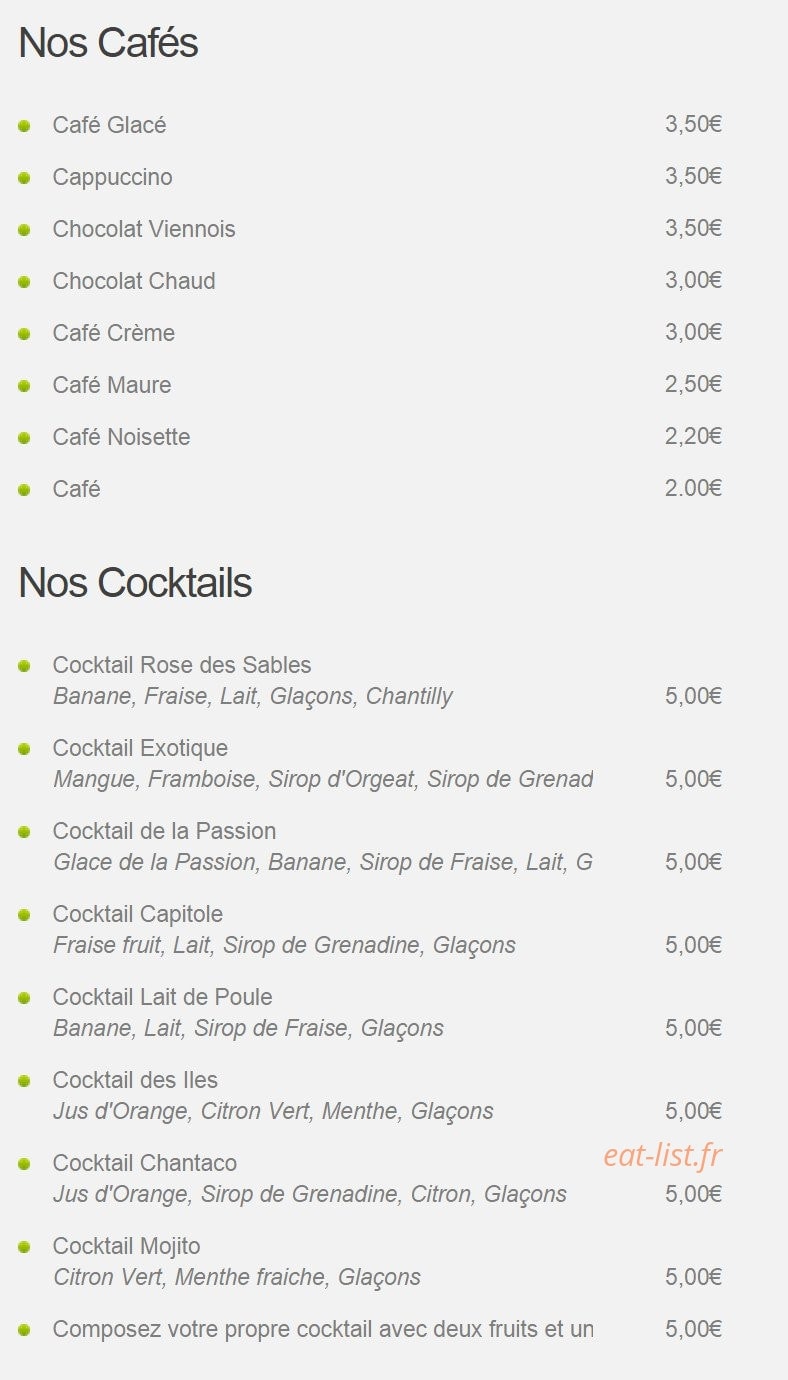Click the eat-list.fr watermark logo
The image size is (788, 1380).
click(x=662, y=1155)
